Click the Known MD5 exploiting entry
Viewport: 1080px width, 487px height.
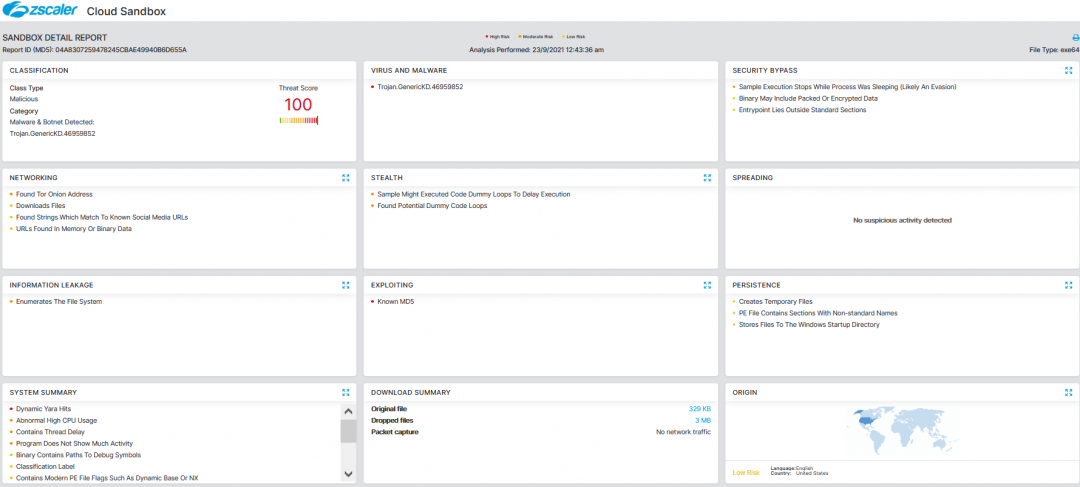[x=395, y=301]
